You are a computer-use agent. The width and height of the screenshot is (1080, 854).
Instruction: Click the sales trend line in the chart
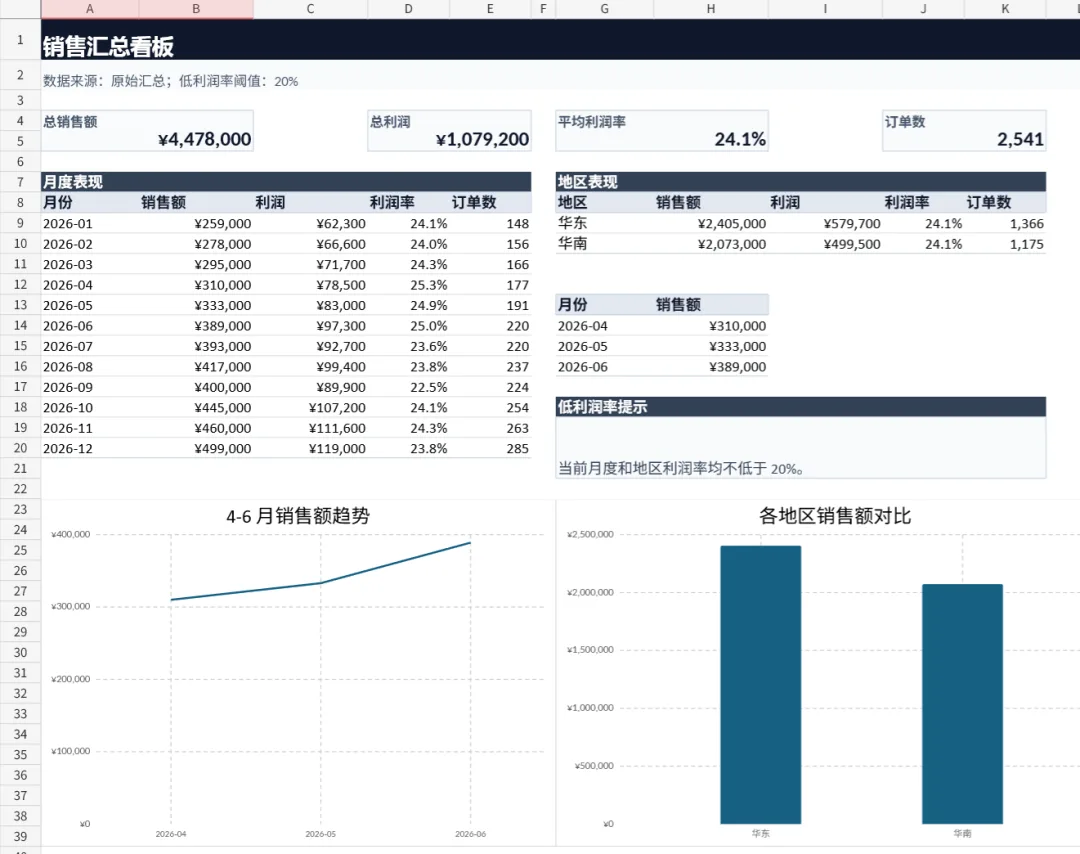[320, 583]
